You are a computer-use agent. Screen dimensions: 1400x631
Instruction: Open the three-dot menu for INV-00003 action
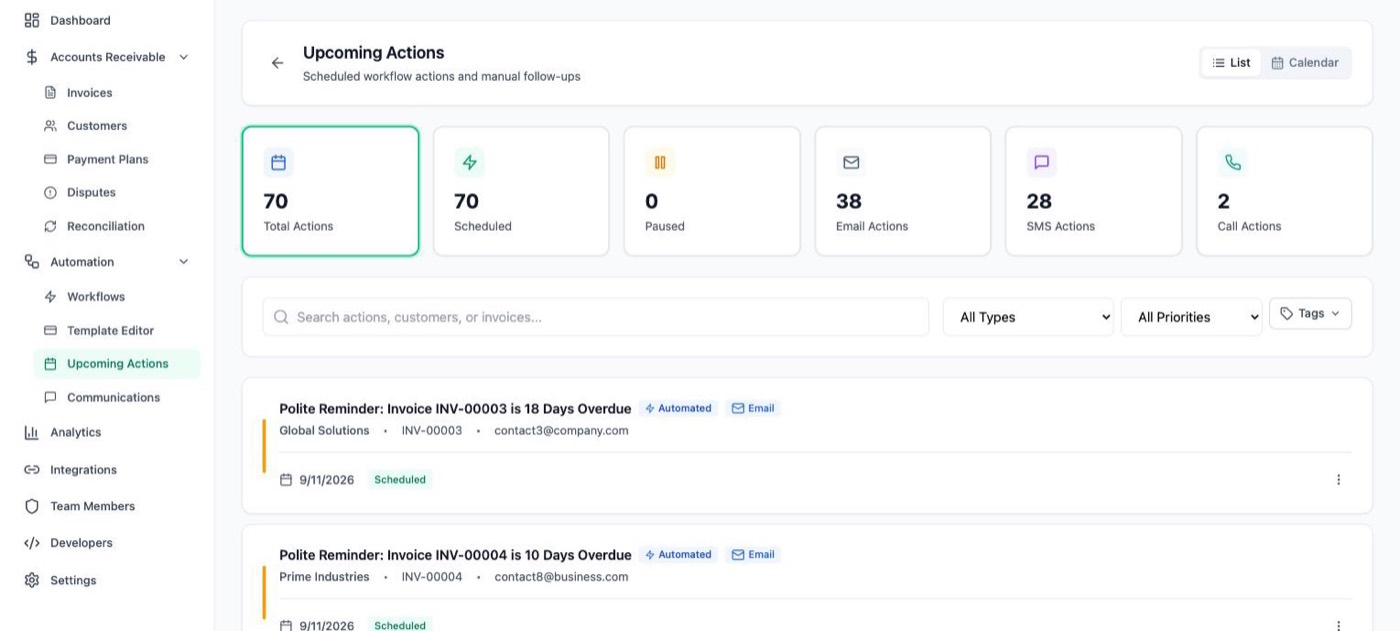tap(1338, 480)
